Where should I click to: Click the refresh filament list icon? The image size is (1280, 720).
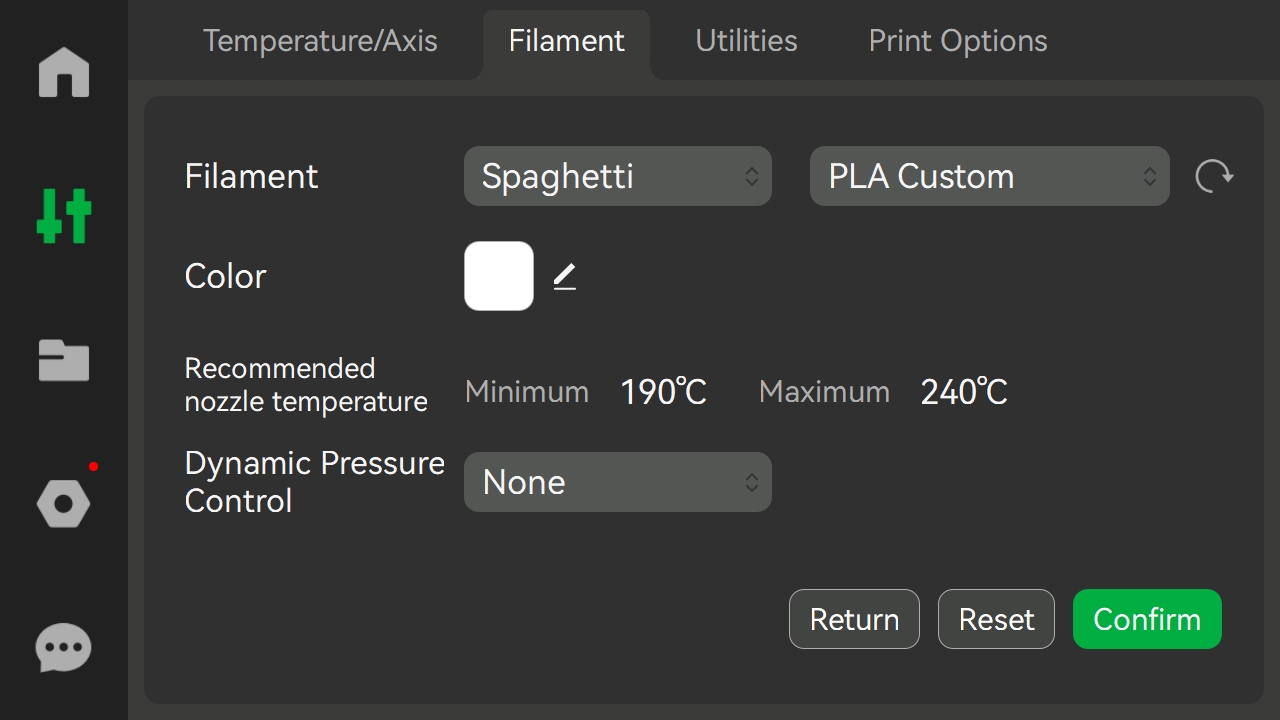click(x=1214, y=177)
